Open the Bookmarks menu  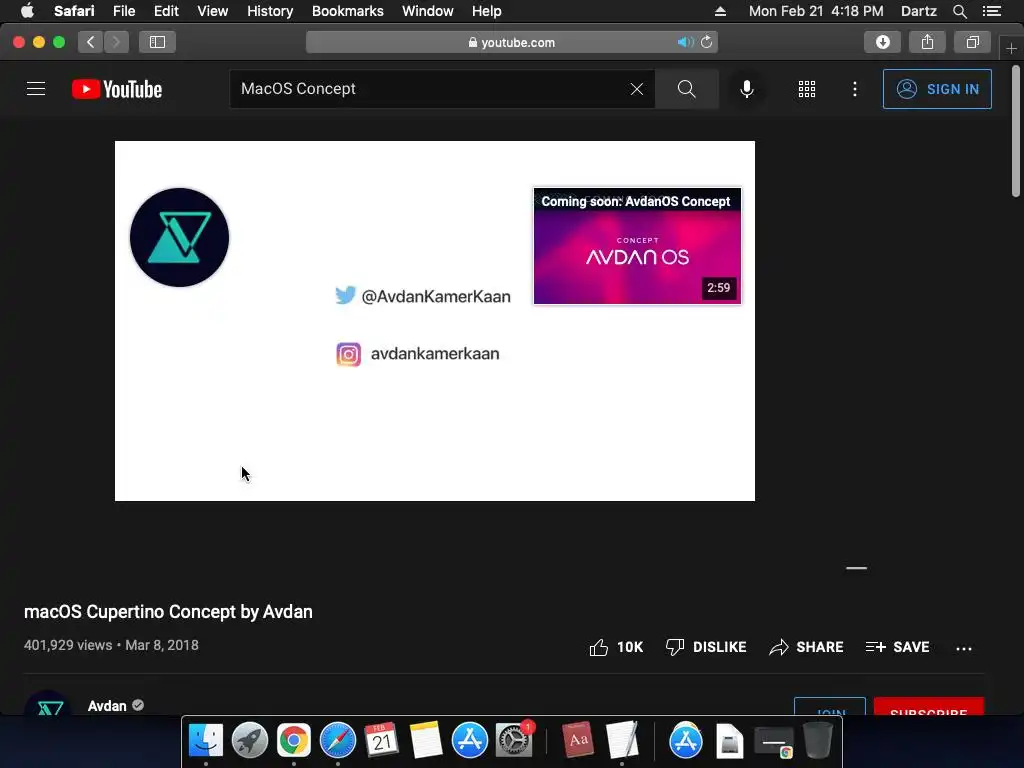347,11
